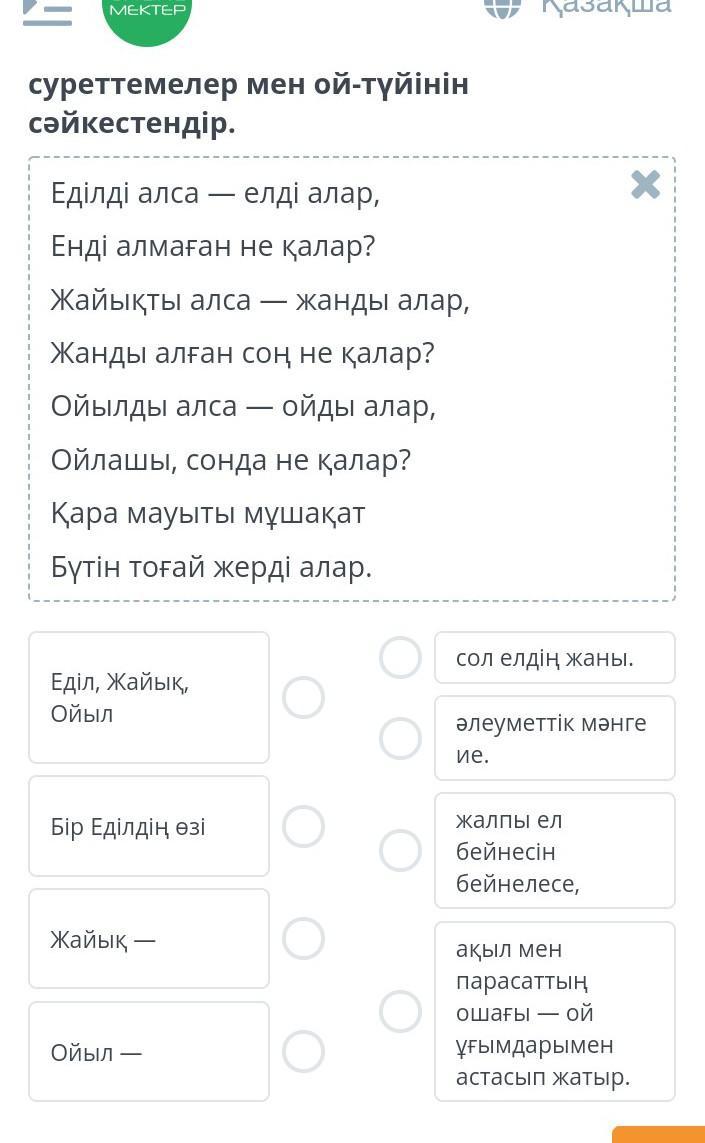
Task: Click the Ойыл — card
Action: (149, 1051)
